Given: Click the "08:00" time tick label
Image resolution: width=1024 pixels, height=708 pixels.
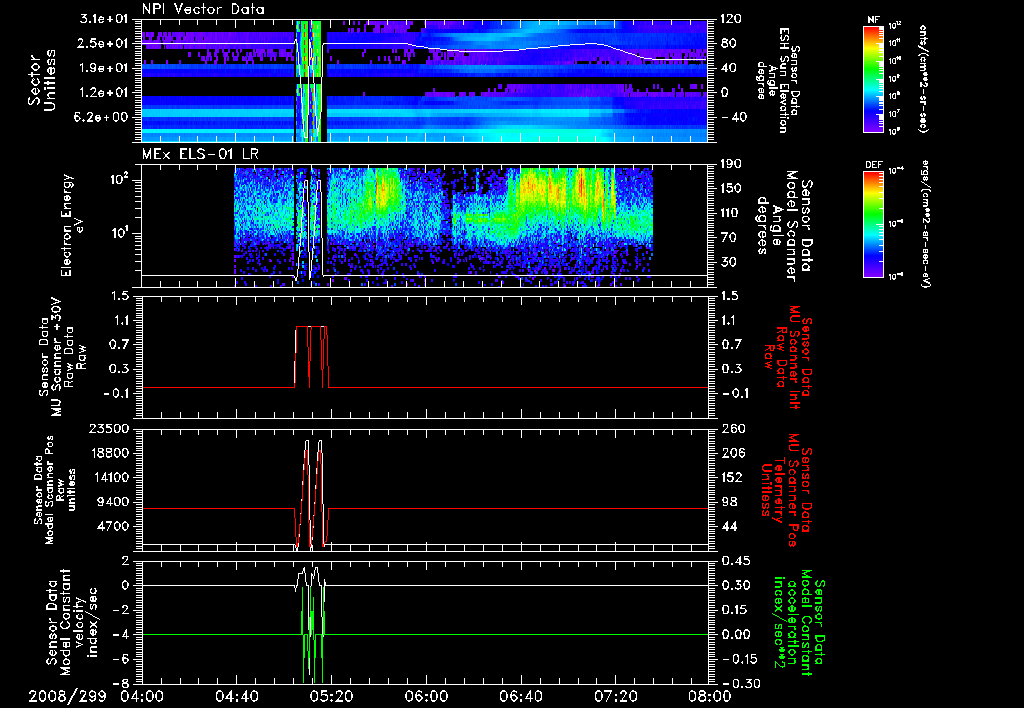Looking at the screenshot, I should tap(710, 696).
